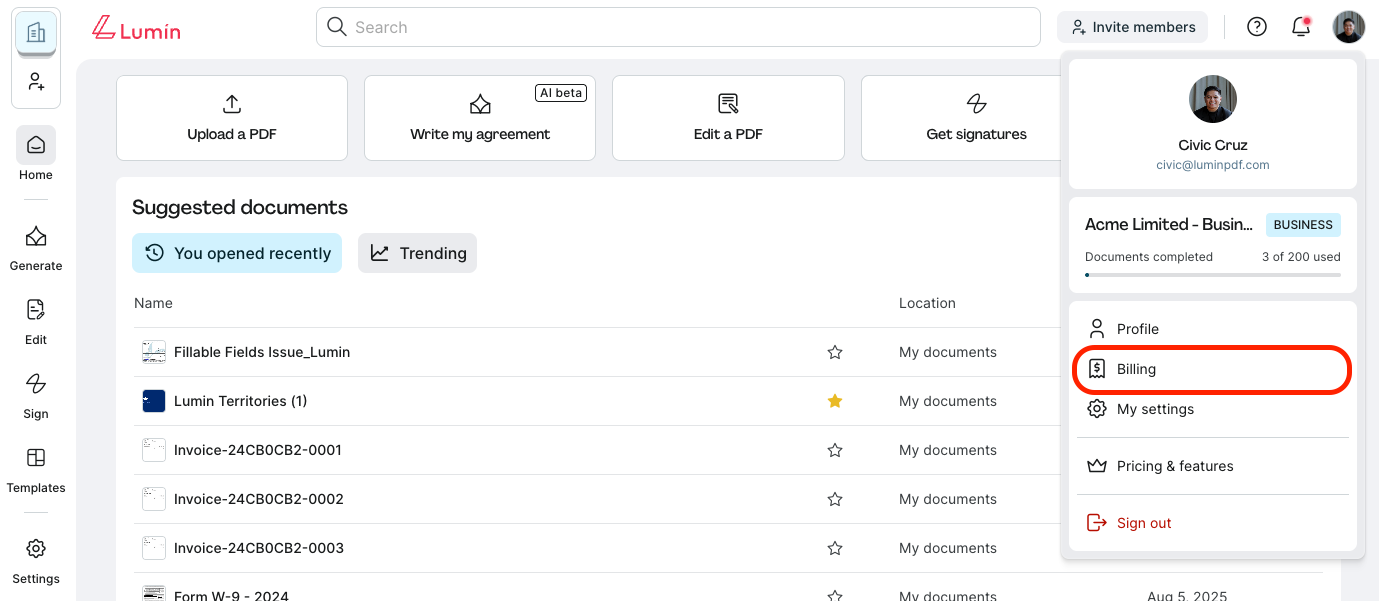Screen dimensions: 1379x601
Task: Open the Edit section in sidebar
Action: point(36,322)
